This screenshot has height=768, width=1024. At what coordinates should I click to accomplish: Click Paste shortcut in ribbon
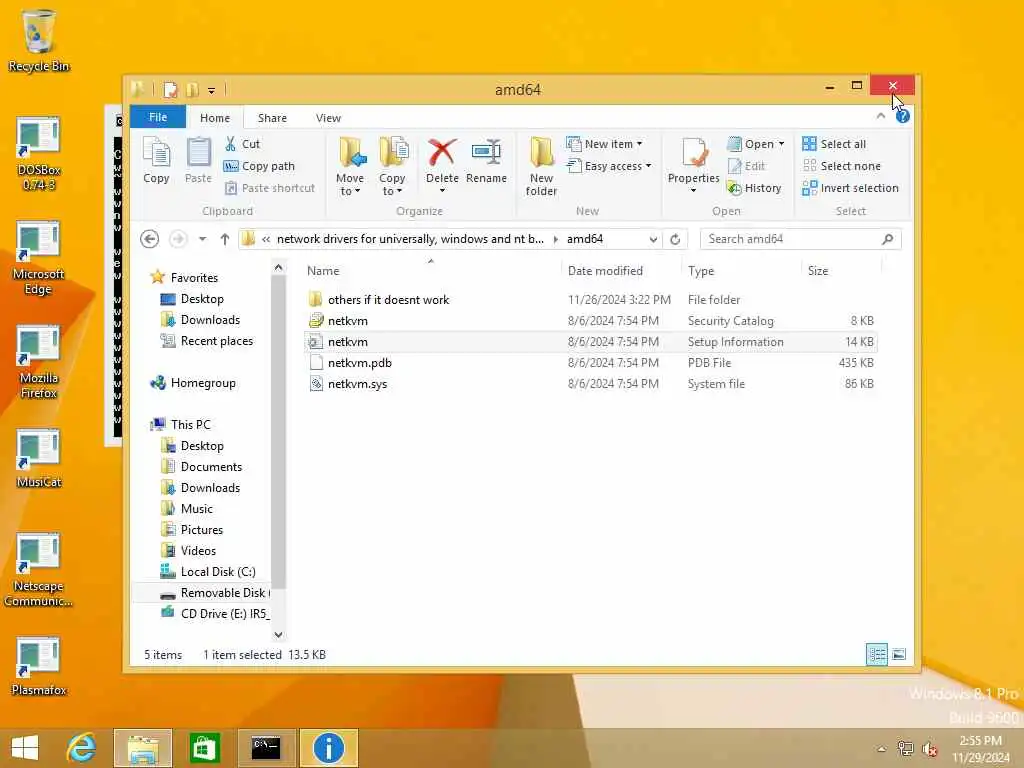pyautogui.click(x=270, y=188)
